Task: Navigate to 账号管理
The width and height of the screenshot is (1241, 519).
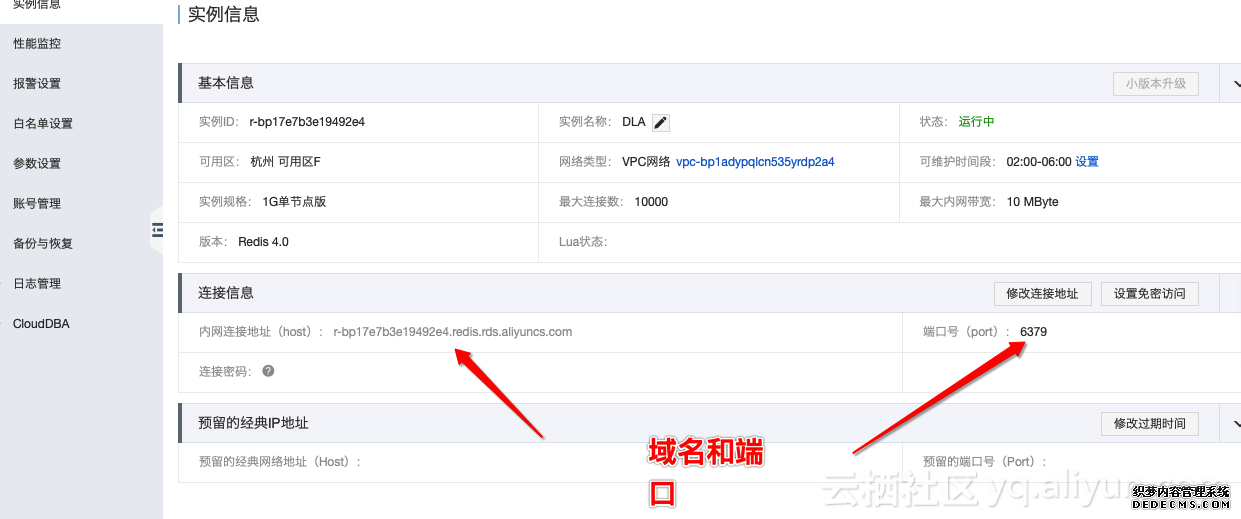Action: coord(37,204)
